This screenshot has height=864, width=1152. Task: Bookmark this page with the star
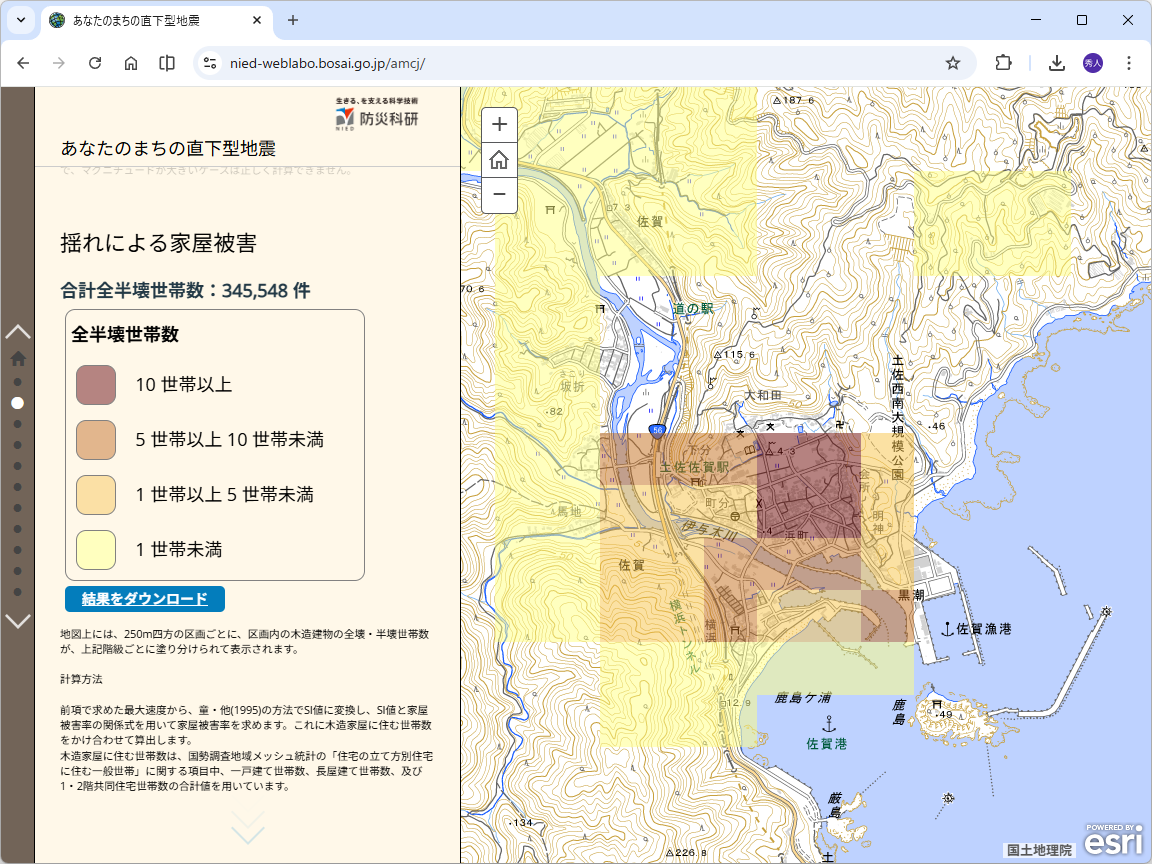(953, 63)
